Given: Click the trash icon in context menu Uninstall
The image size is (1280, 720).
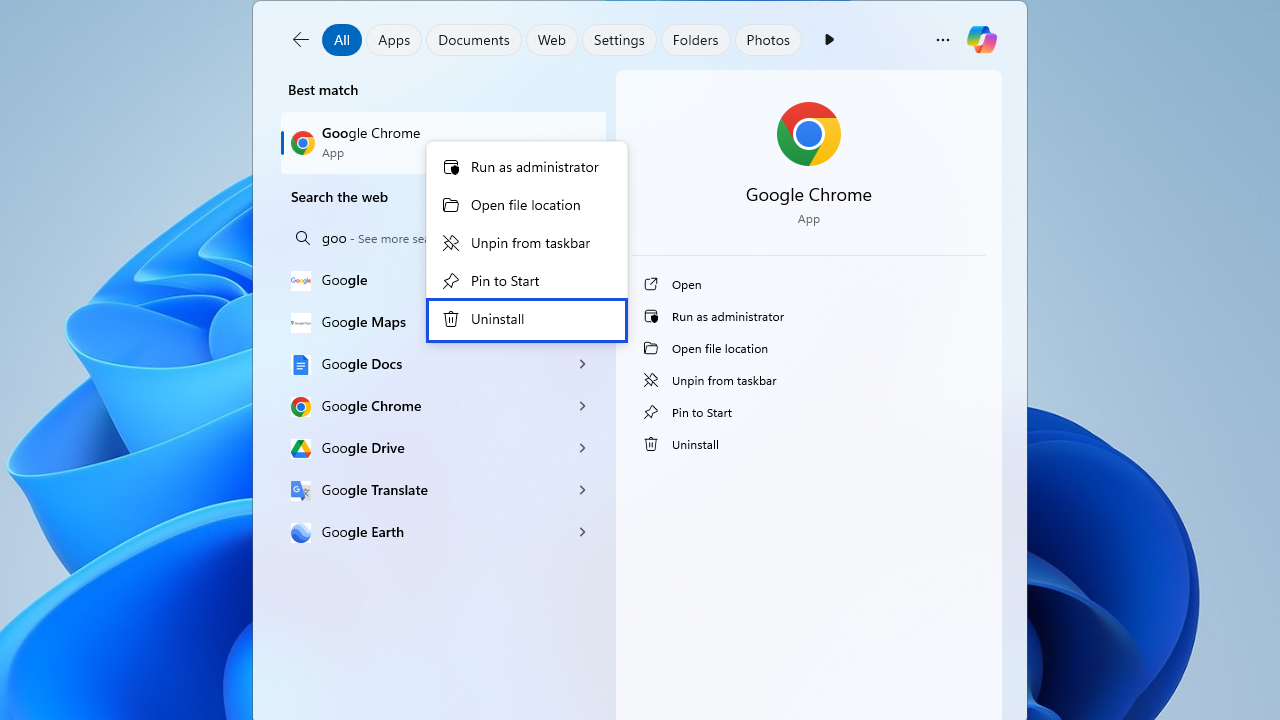Looking at the screenshot, I should (x=451, y=319).
